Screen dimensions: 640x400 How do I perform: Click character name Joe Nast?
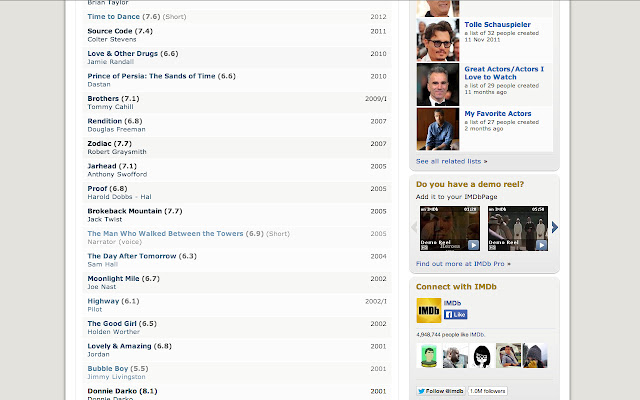tap(102, 287)
